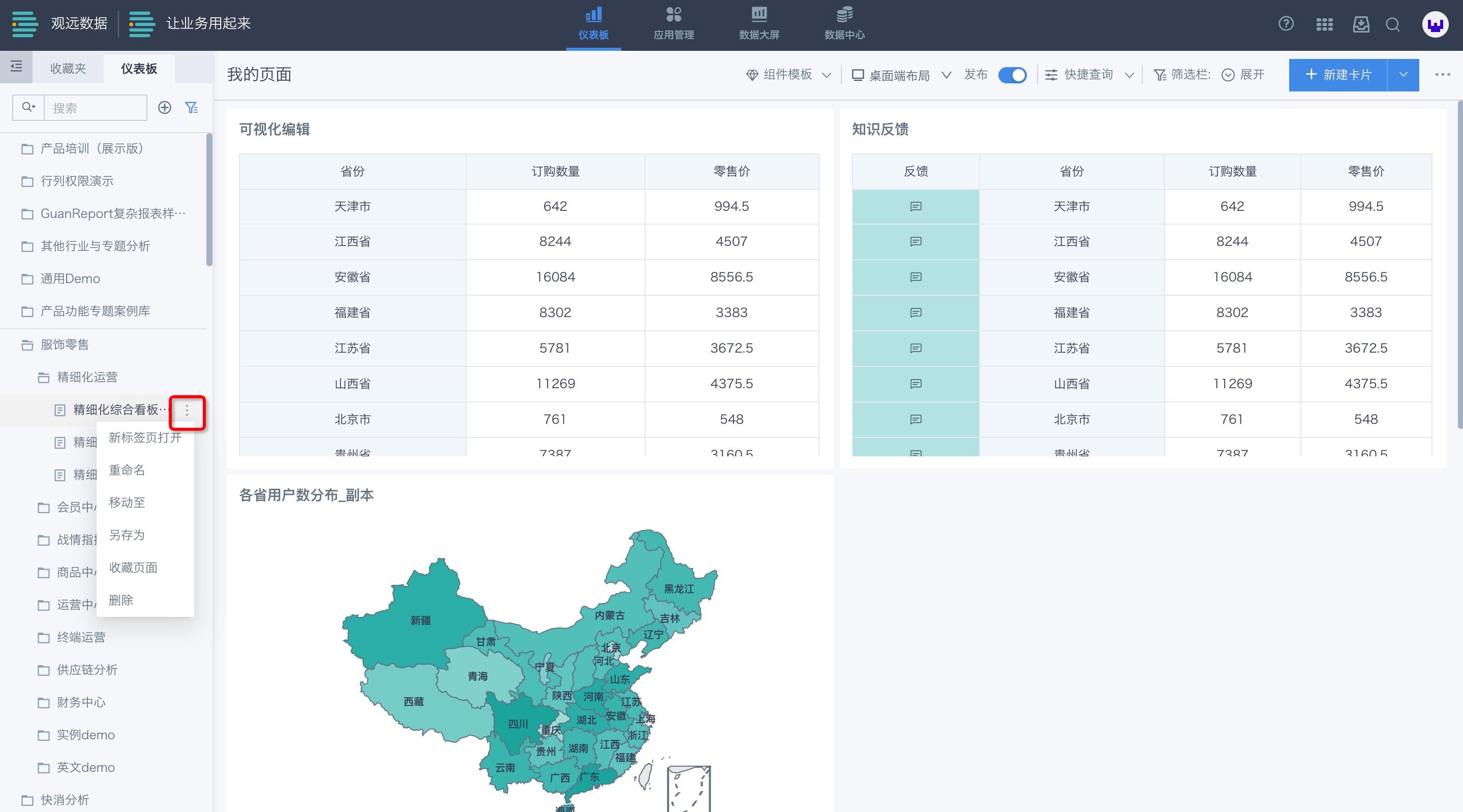Screen dimensions: 1463x812
Task: Click the 新建卡片 button
Action: pyautogui.click(x=1338, y=75)
